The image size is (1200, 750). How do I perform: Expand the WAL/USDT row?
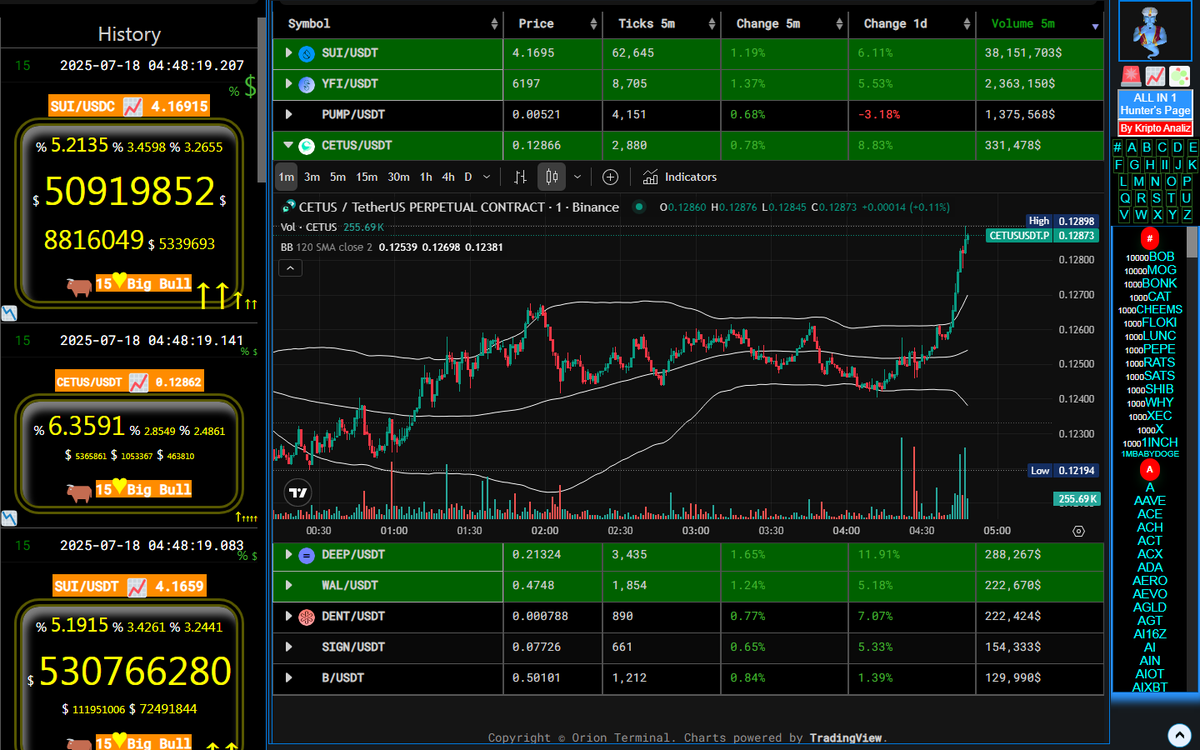(289, 586)
